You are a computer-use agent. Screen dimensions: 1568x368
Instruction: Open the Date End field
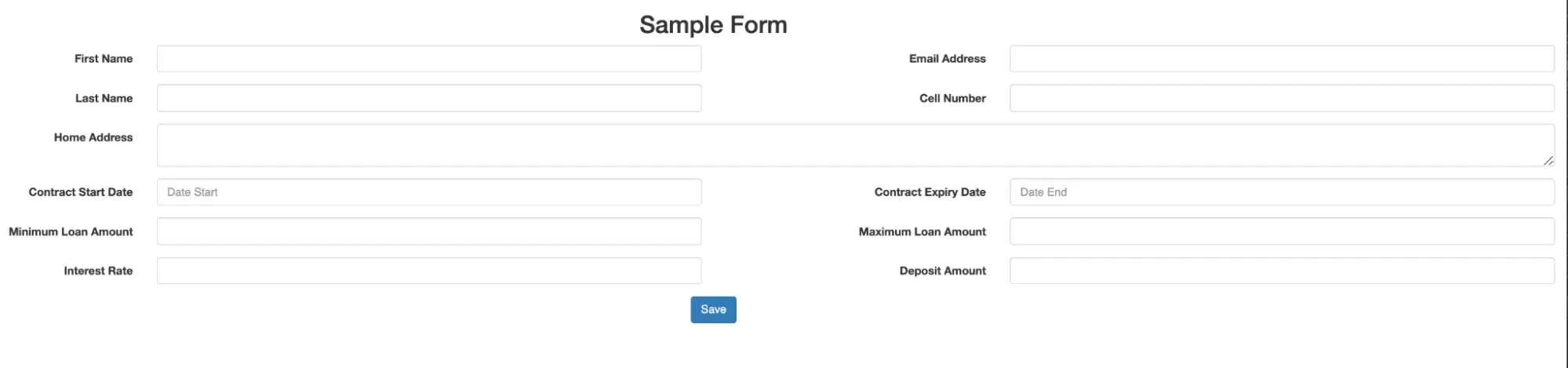coord(1281,192)
